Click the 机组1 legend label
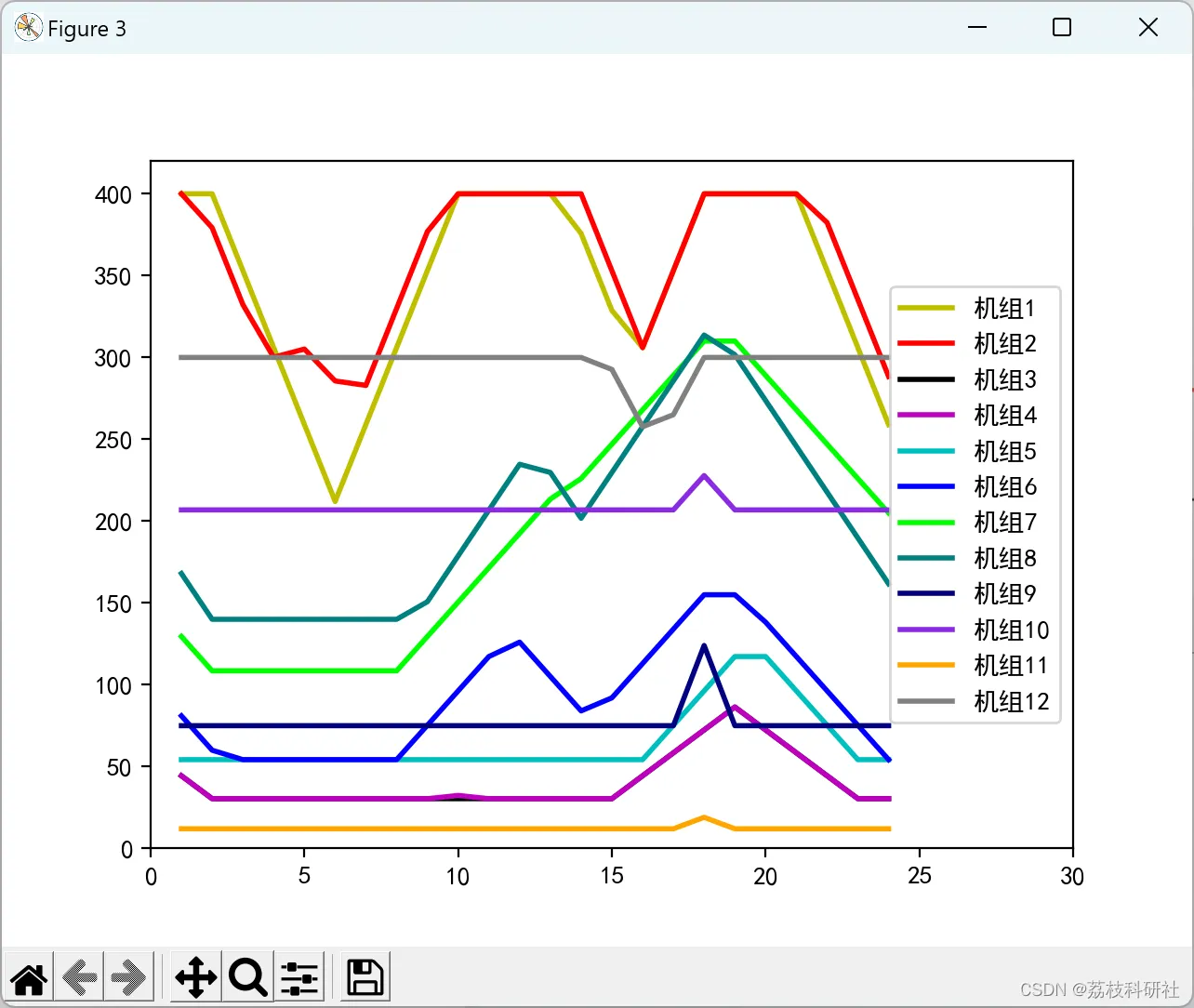The height and width of the screenshot is (1008, 1194). (1004, 308)
